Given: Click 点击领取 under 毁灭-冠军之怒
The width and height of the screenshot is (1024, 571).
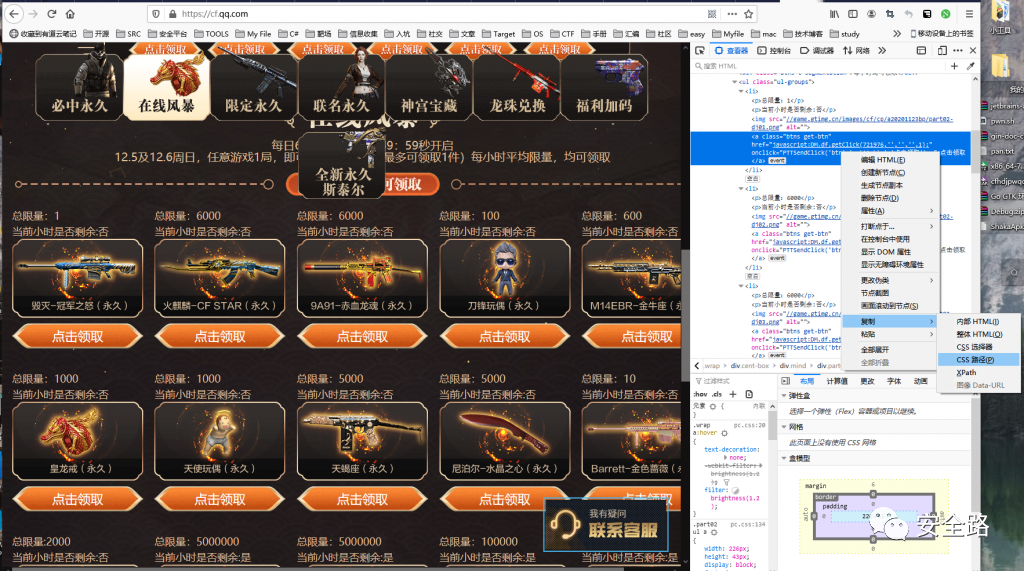Looking at the screenshot, I should tap(77, 336).
